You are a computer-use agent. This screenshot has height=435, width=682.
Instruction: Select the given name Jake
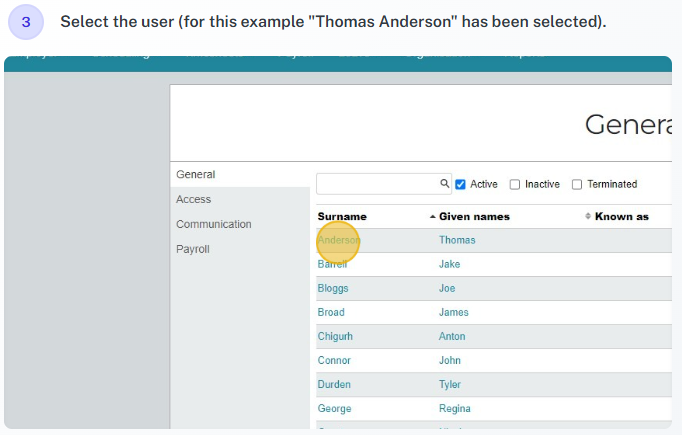click(x=449, y=264)
